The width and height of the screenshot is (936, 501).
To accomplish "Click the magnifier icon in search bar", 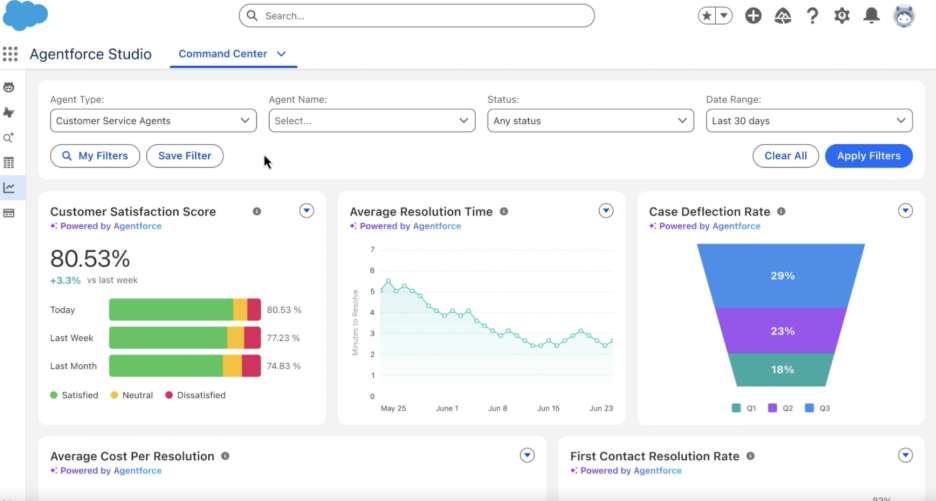I will pyautogui.click(x=252, y=16).
